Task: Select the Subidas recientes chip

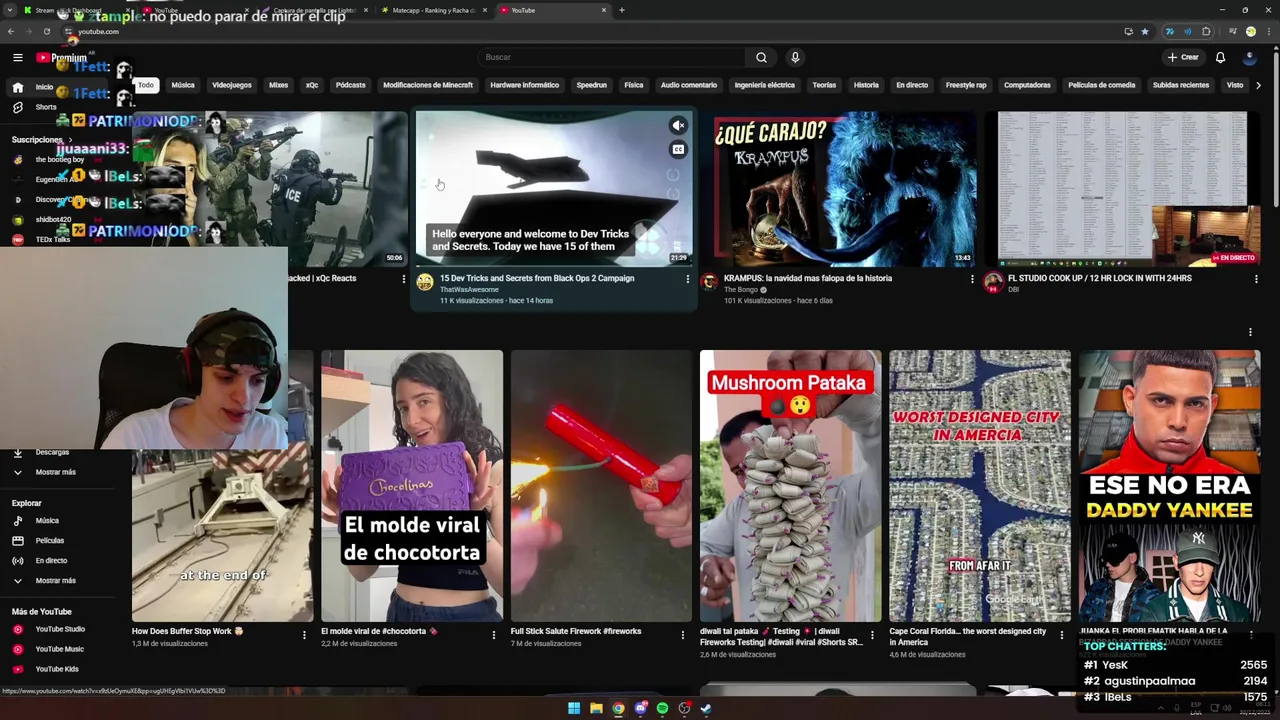Action: click(1181, 85)
